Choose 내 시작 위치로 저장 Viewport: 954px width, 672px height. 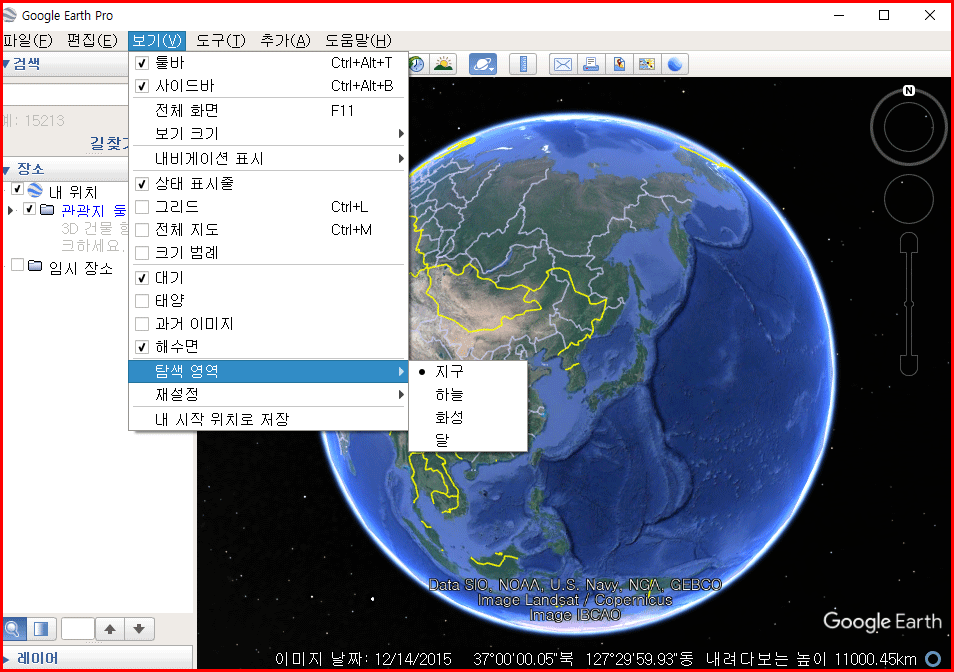click(x=268, y=419)
